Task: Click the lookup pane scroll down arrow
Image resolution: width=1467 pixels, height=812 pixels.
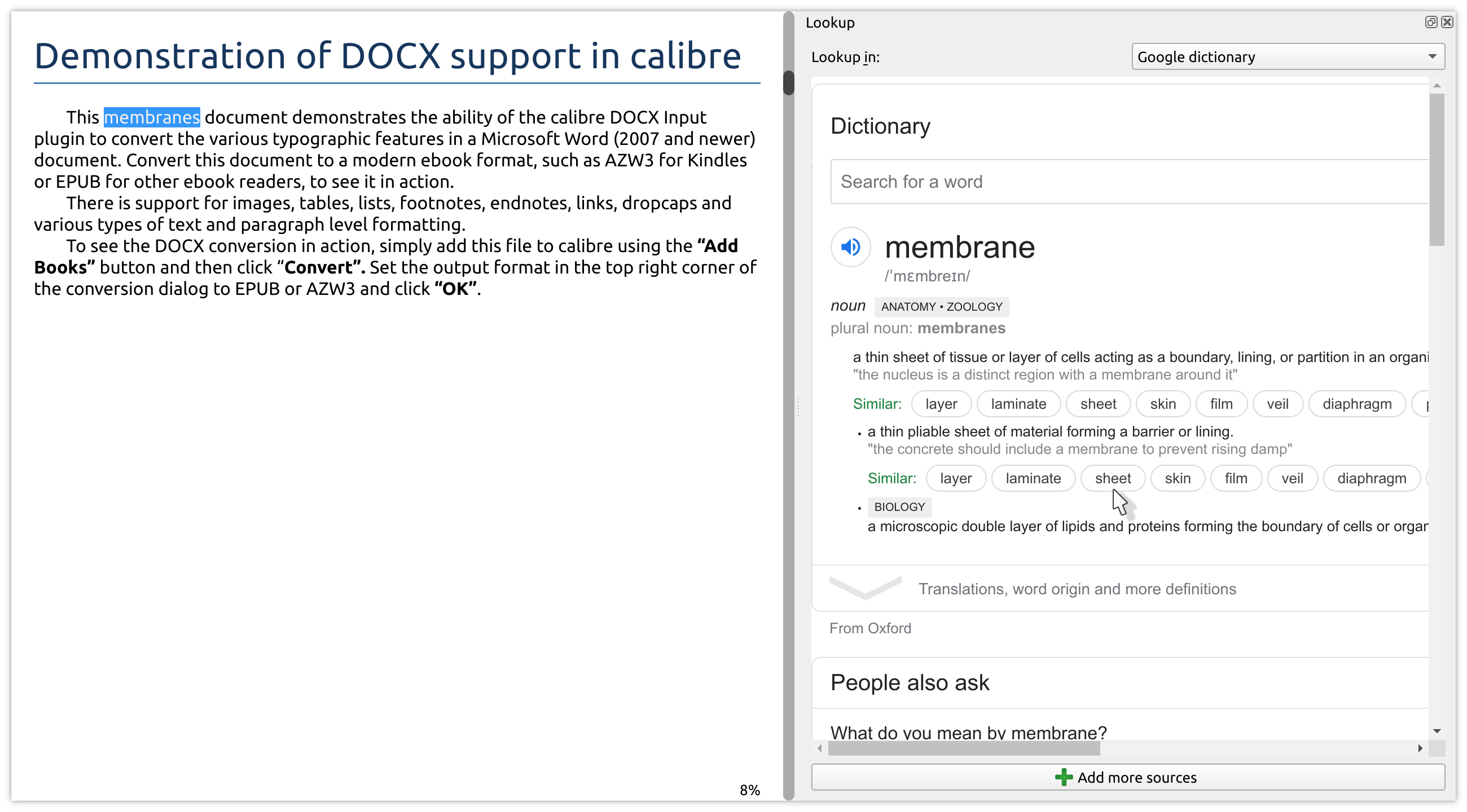Action: point(1437,731)
